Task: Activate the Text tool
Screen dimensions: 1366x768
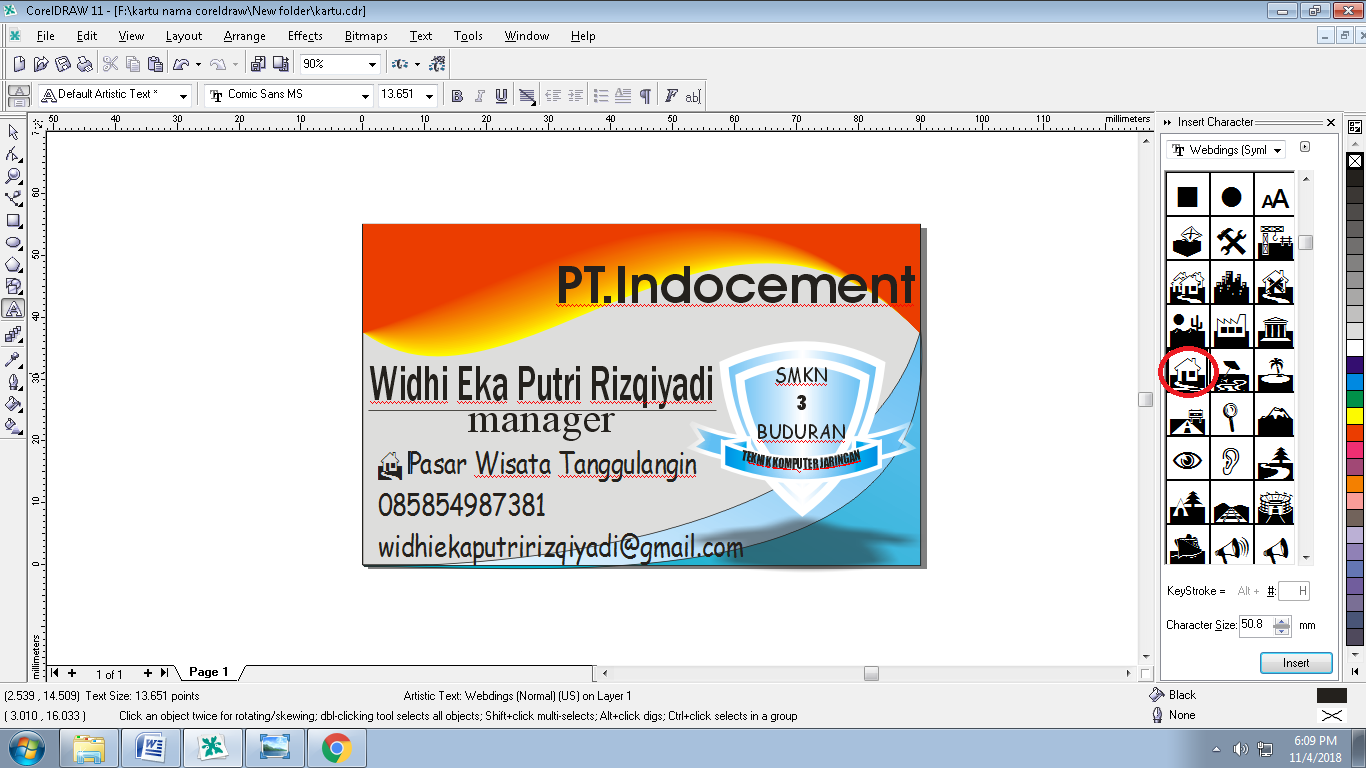Action: [14, 309]
